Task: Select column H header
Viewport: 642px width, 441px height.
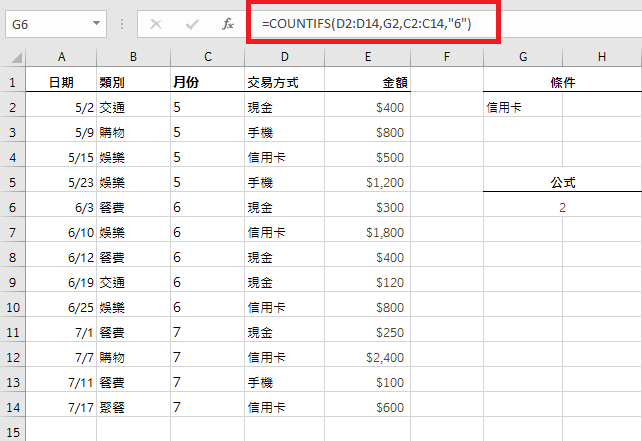Action: [602, 57]
